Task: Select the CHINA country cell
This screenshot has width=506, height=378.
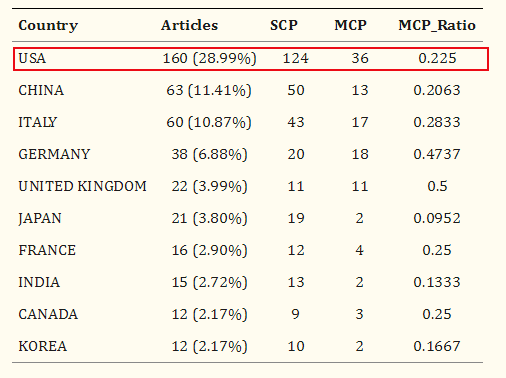Action: pyautogui.click(x=41, y=90)
